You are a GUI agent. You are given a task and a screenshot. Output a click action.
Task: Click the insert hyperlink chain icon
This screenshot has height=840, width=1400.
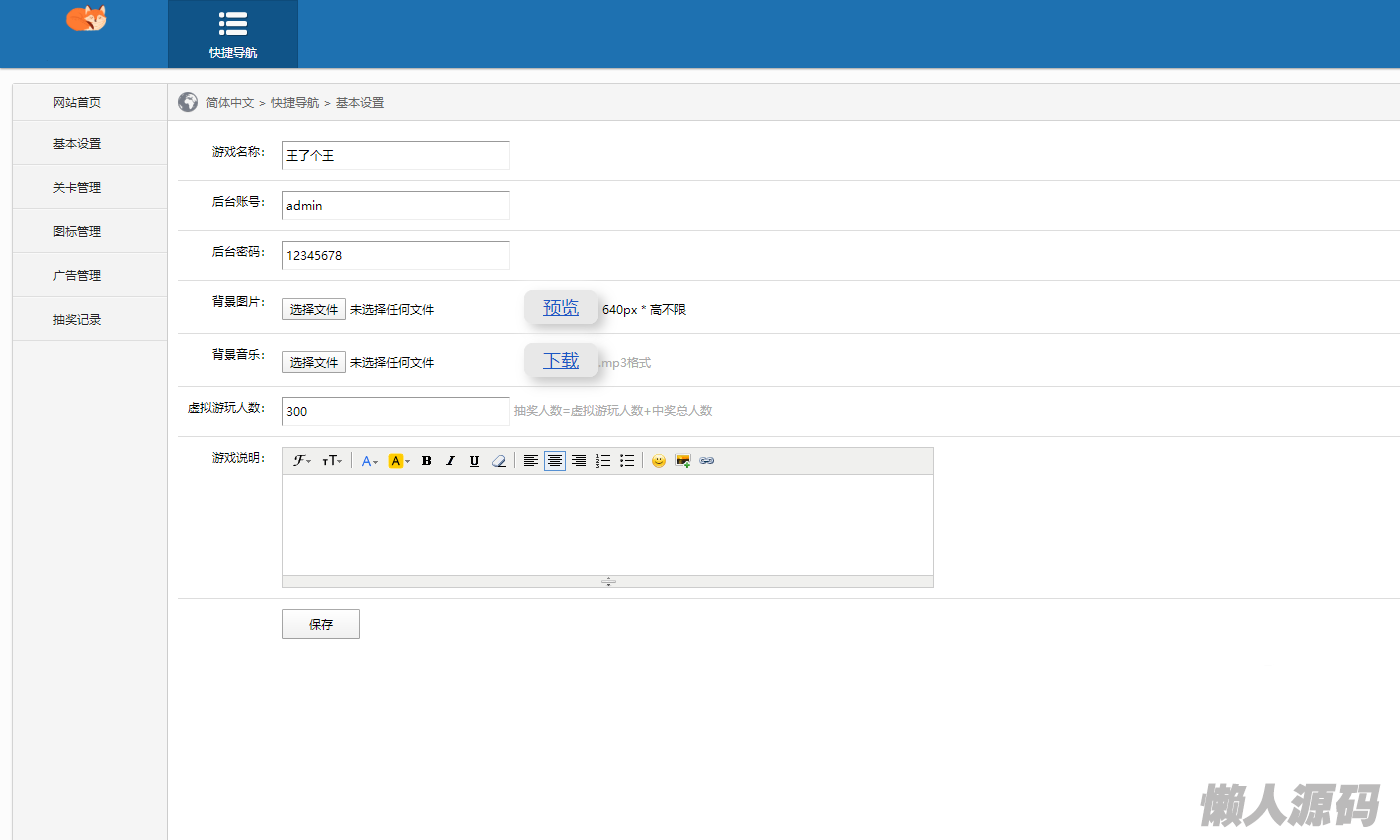(707, 461)
